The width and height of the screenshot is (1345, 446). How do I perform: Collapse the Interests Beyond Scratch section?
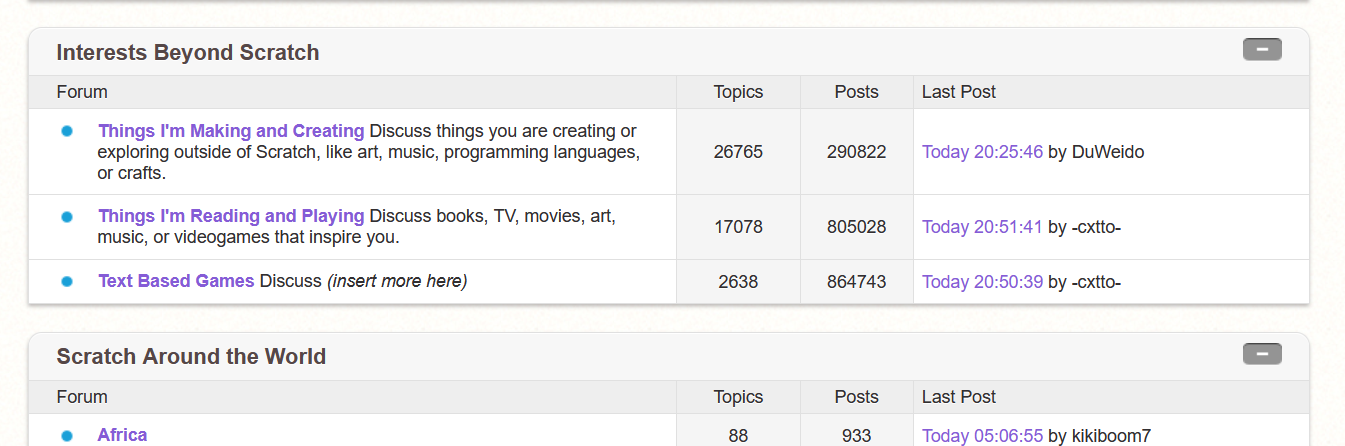point(1261,49)
